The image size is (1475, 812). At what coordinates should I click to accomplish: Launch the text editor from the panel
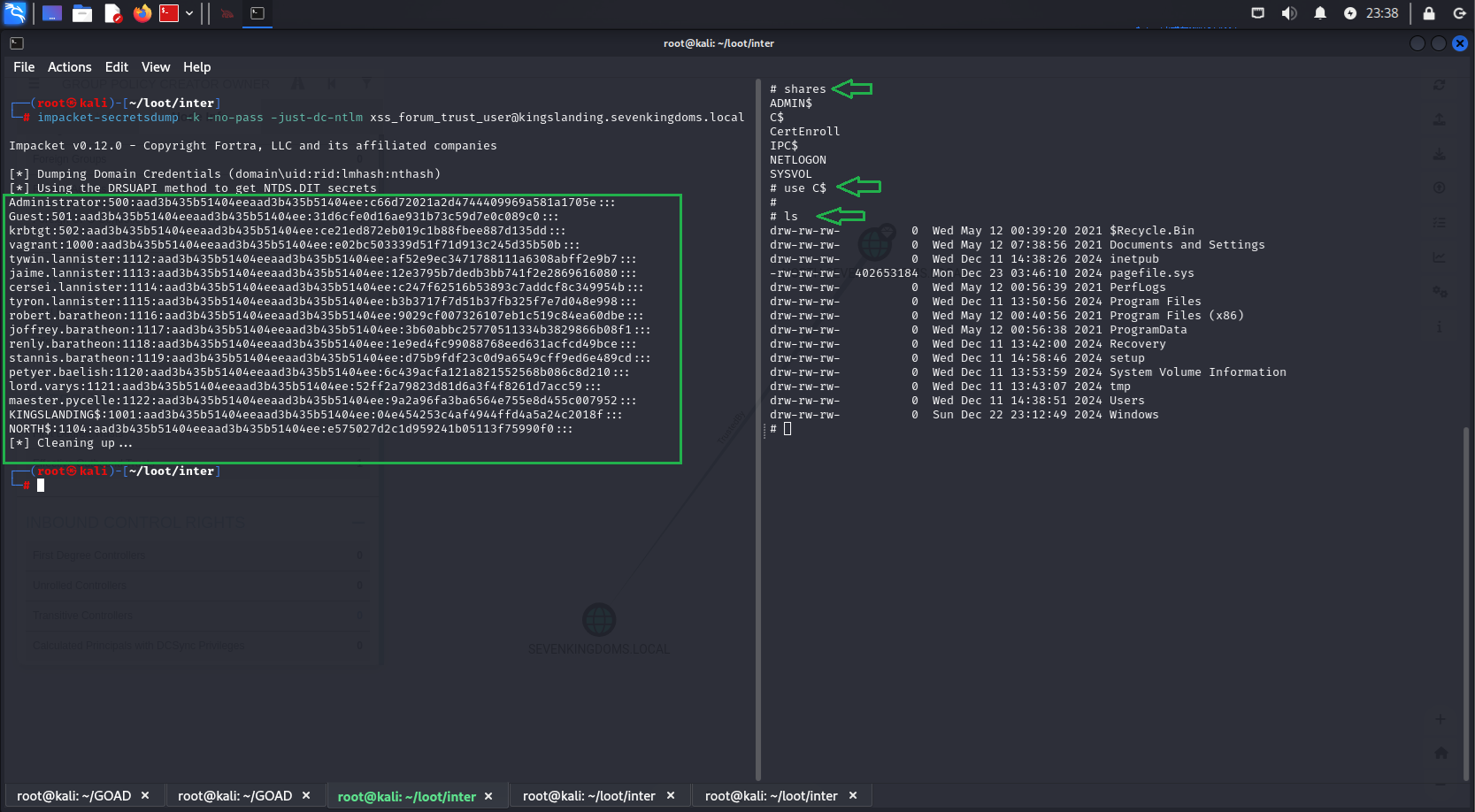(112, 13)
